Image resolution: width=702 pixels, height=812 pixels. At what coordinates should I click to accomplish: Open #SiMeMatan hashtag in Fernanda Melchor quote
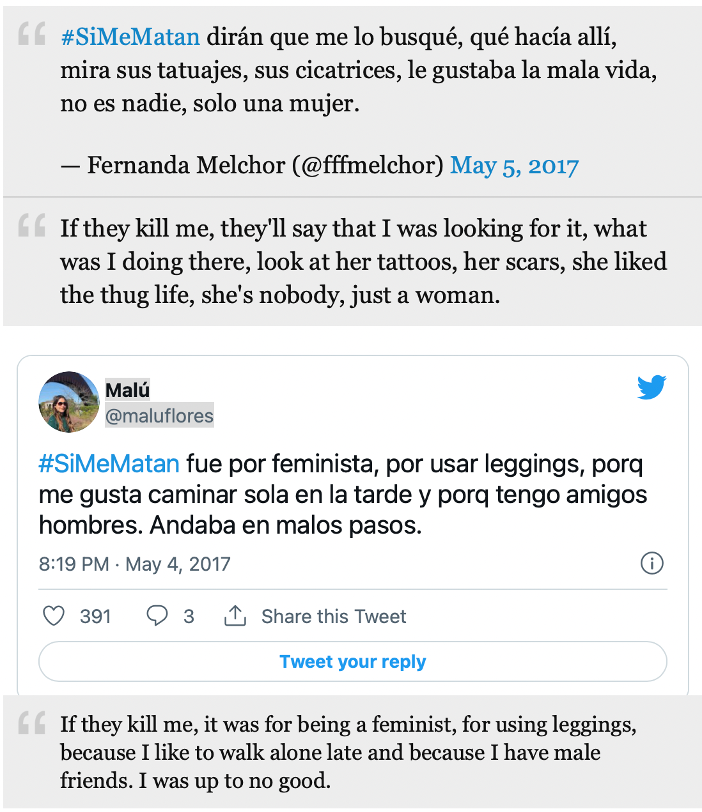(x=130, y=37)
